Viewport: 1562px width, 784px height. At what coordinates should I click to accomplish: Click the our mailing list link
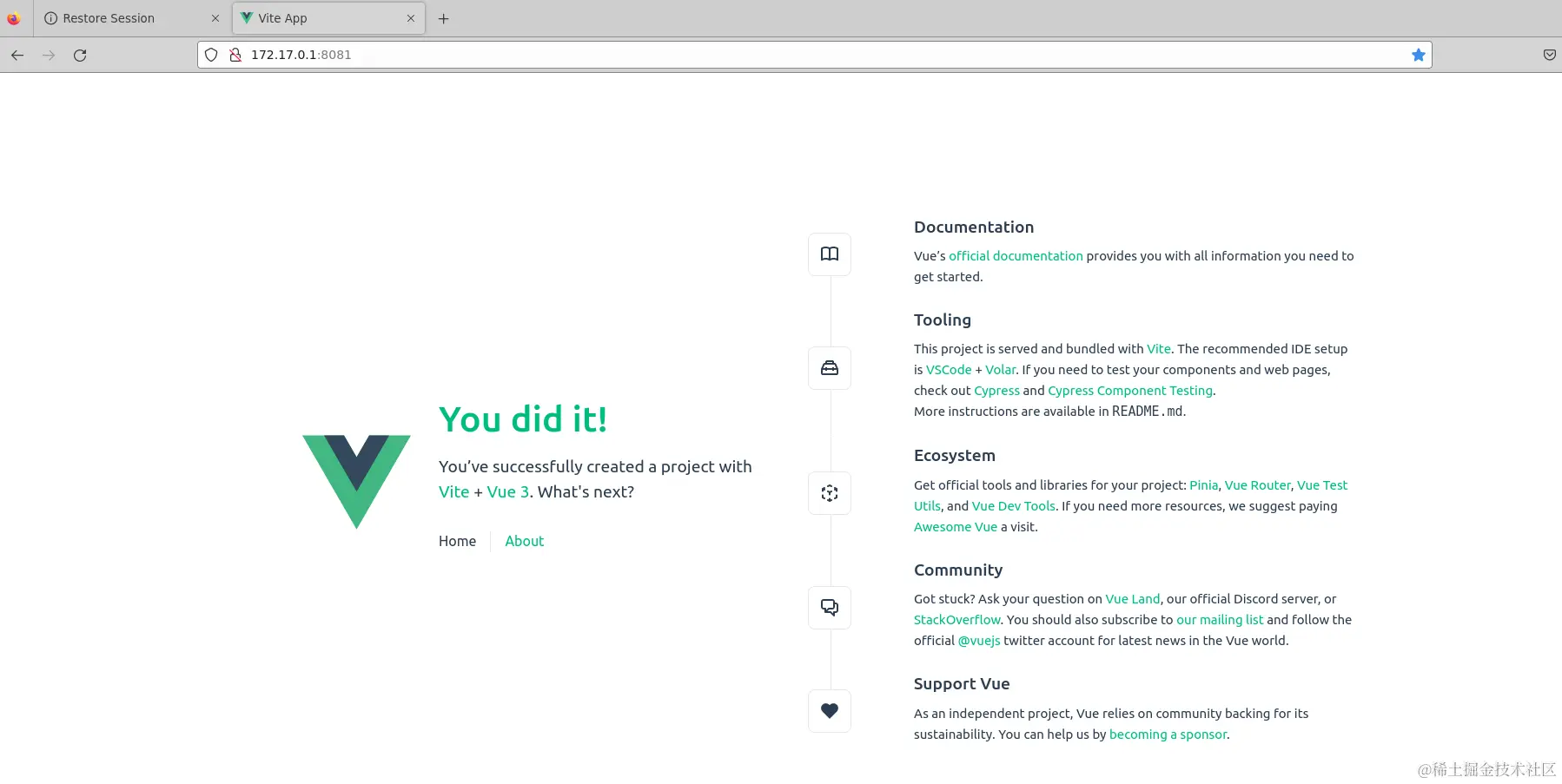pyautogui.click(x=1220, y=620)
